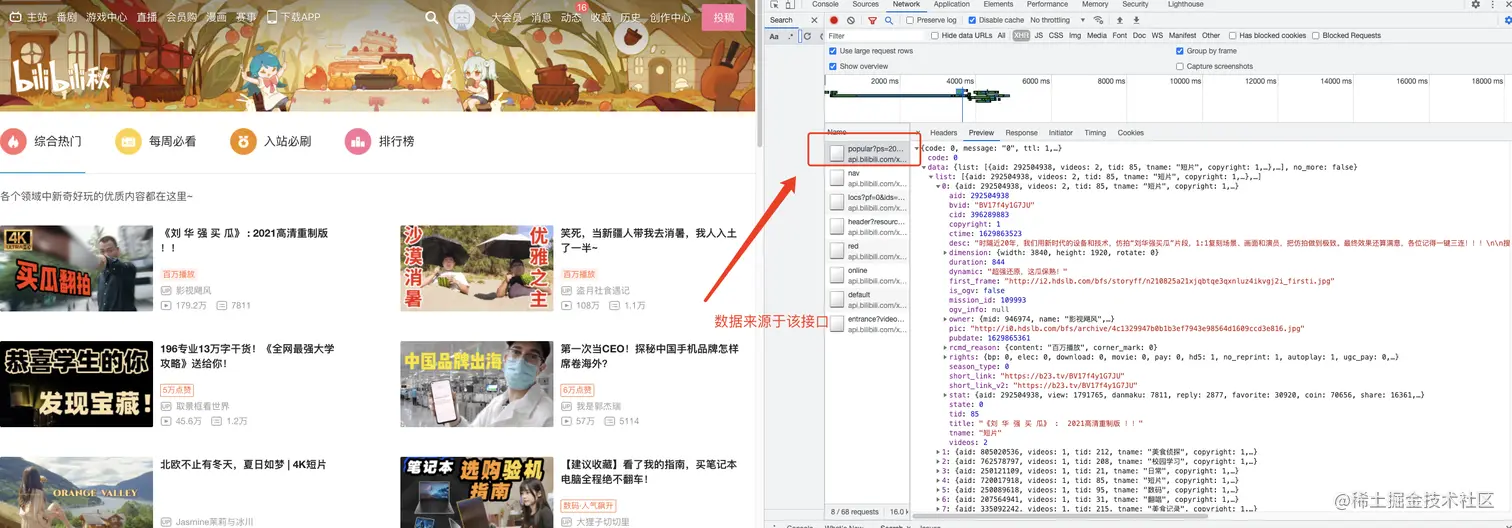Image resolution: width=1512 pixels, height=528 pixels.
Task: Filter requests by JS type
Action: tap(1038, 36)
